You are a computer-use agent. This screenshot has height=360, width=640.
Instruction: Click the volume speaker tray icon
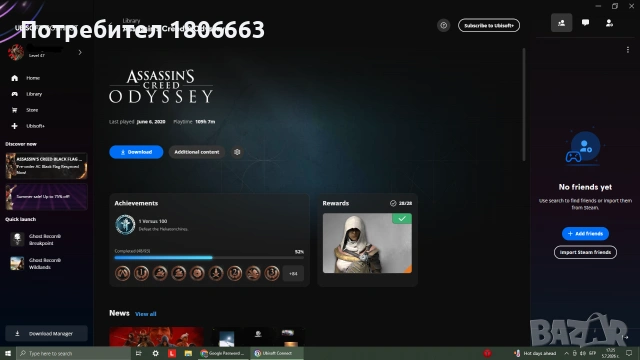point(583,353)
